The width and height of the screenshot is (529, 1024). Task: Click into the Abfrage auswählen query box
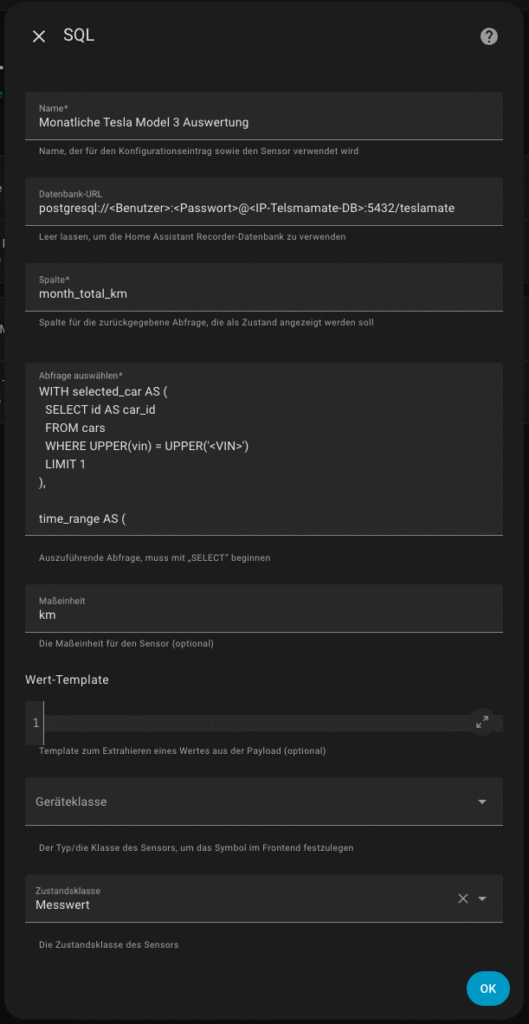coord(264,449)
